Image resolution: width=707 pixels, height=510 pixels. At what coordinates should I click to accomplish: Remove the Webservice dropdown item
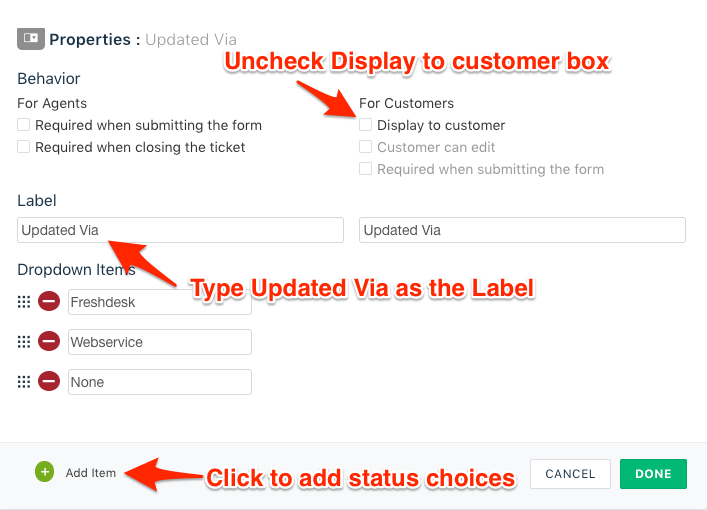pos(49,341)
